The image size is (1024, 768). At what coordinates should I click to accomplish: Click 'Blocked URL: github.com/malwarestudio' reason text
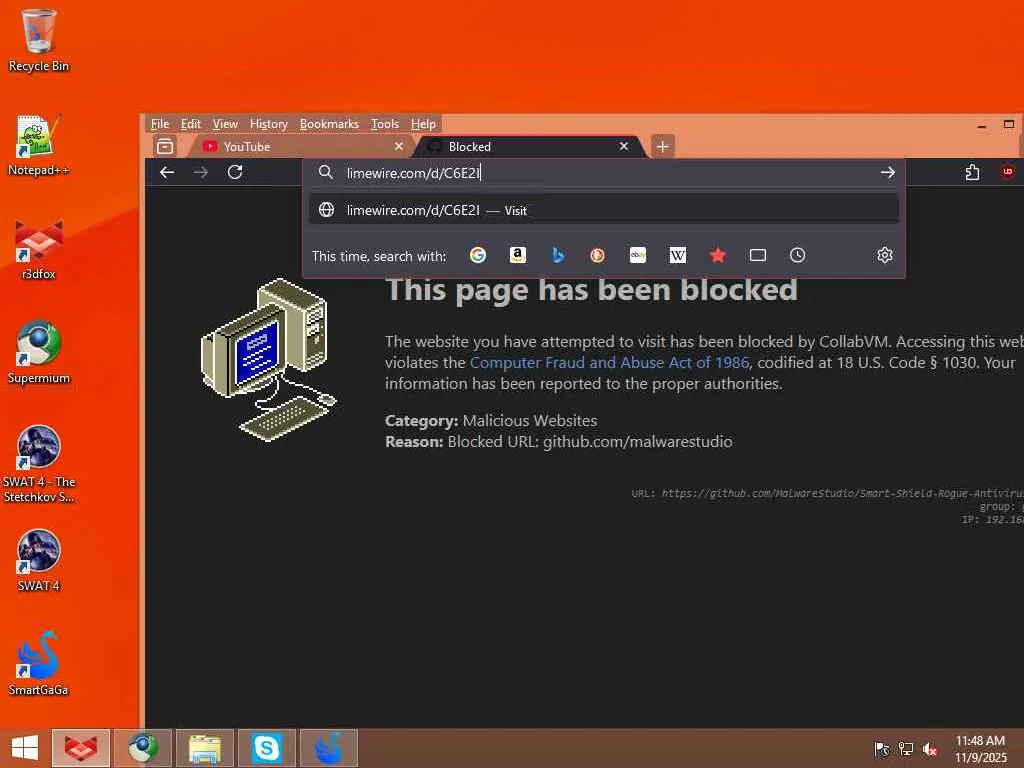click(590, 441)
